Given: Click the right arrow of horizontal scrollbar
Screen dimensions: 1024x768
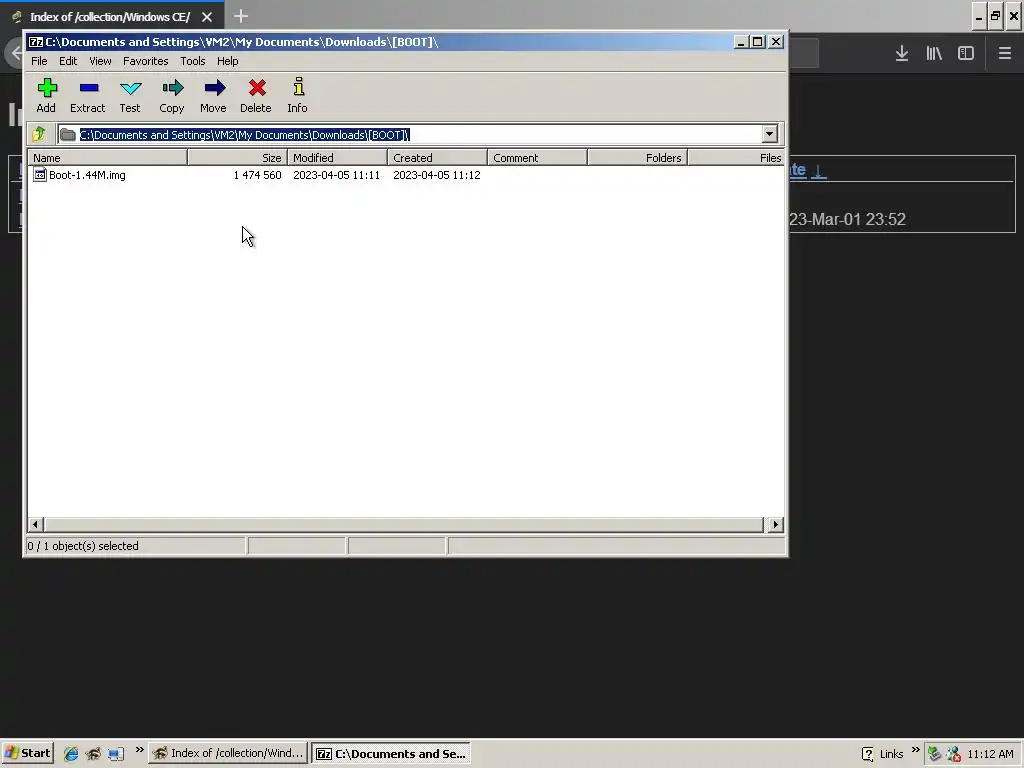Looking at the screenshot, I should pos(775,524).
